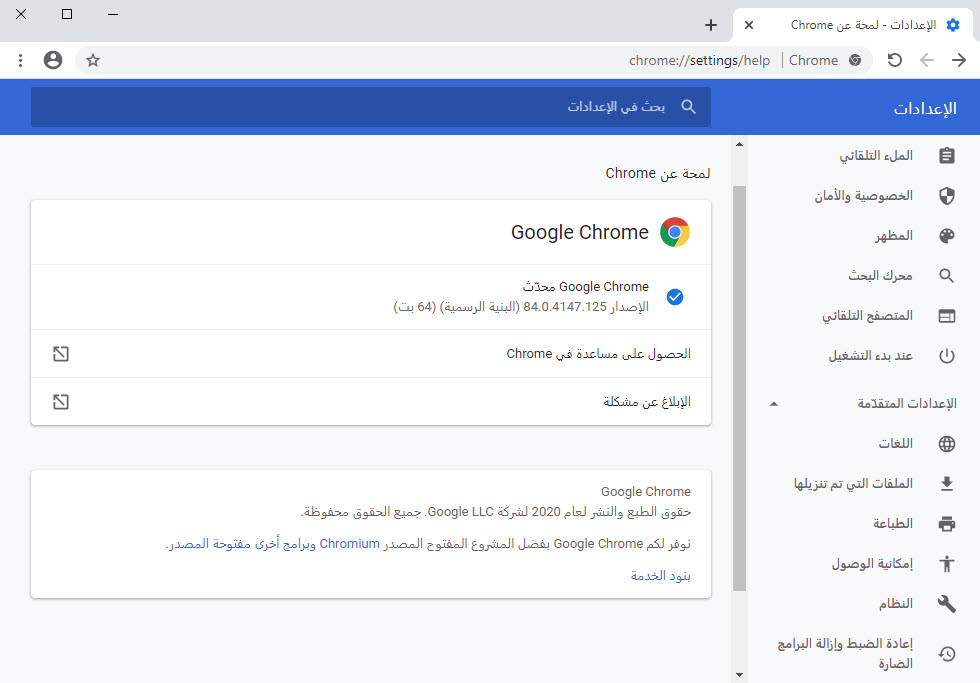980x683 pixels.
Task: Click the sidebar scrollbar thumb
Action: [739, 388]
